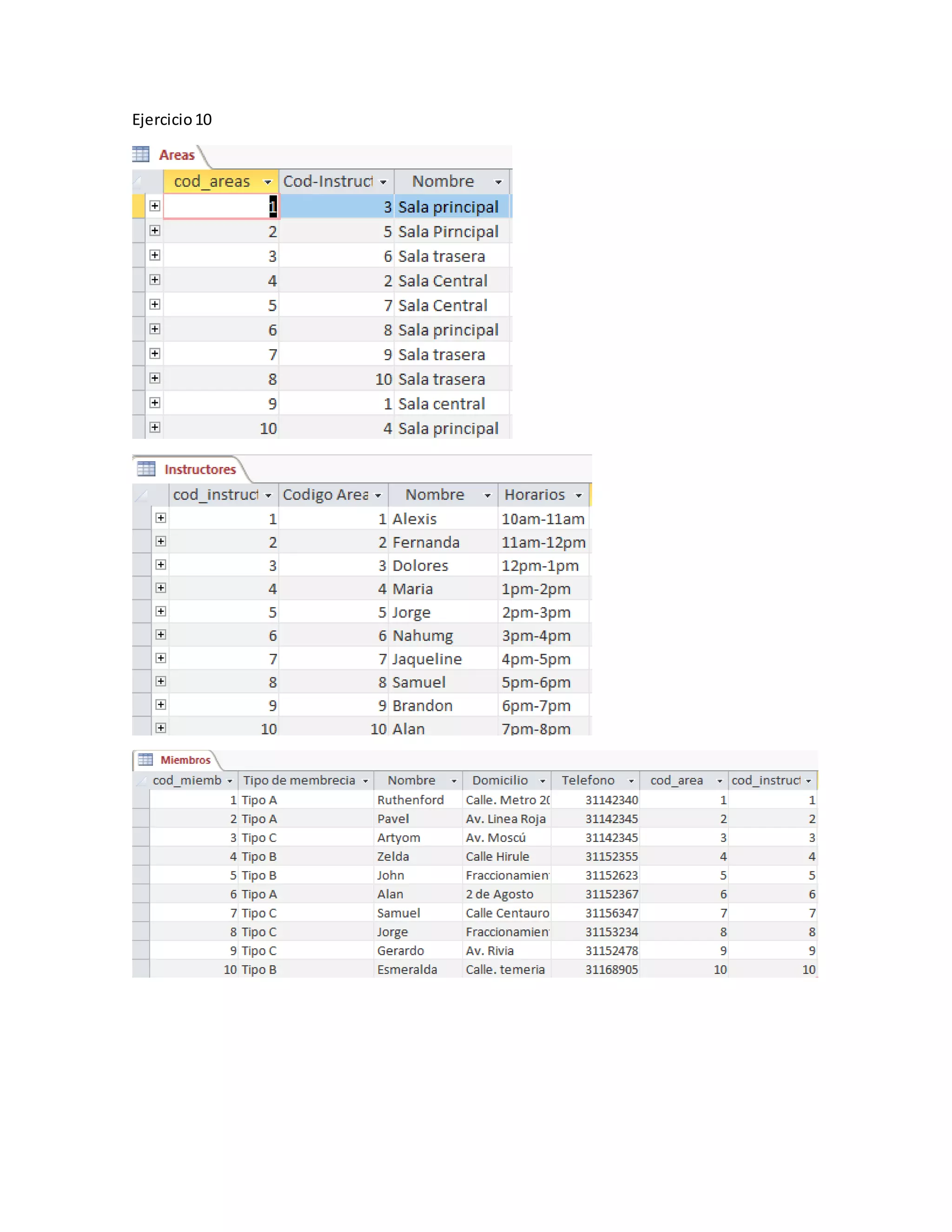The height and width of the screenshot is (1232, 952).
Task: Expand the plus icon beside Jaqueline's row
Action: click(161, 658)
